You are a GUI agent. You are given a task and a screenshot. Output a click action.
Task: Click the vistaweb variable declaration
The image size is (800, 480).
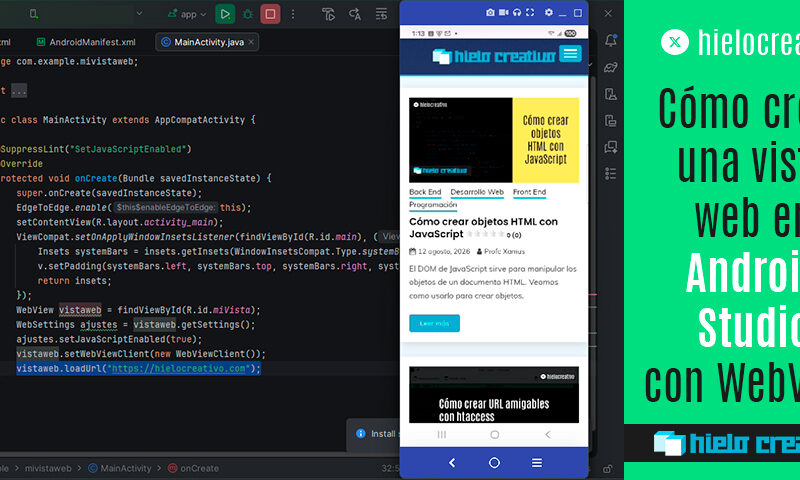(80, 310)
